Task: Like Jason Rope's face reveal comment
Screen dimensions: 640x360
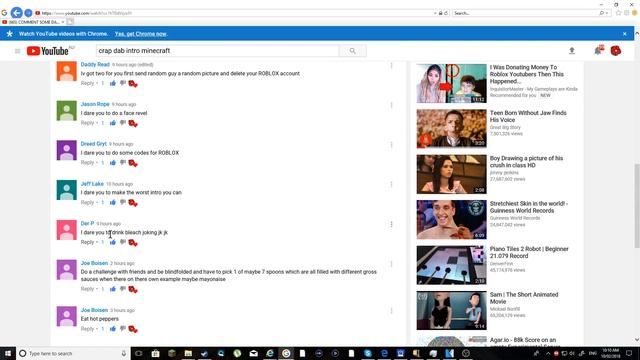Action: [x=113, y=123]
